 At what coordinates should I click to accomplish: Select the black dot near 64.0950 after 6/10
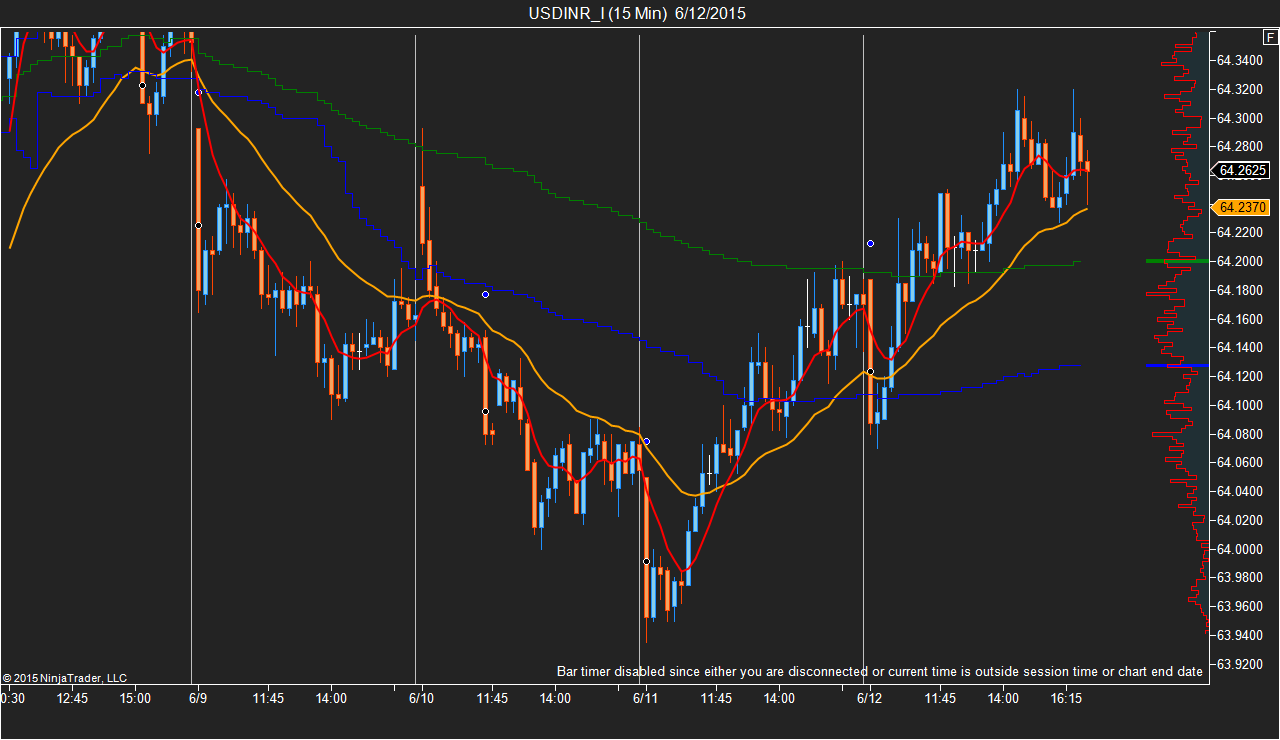(x=485, y=411)
